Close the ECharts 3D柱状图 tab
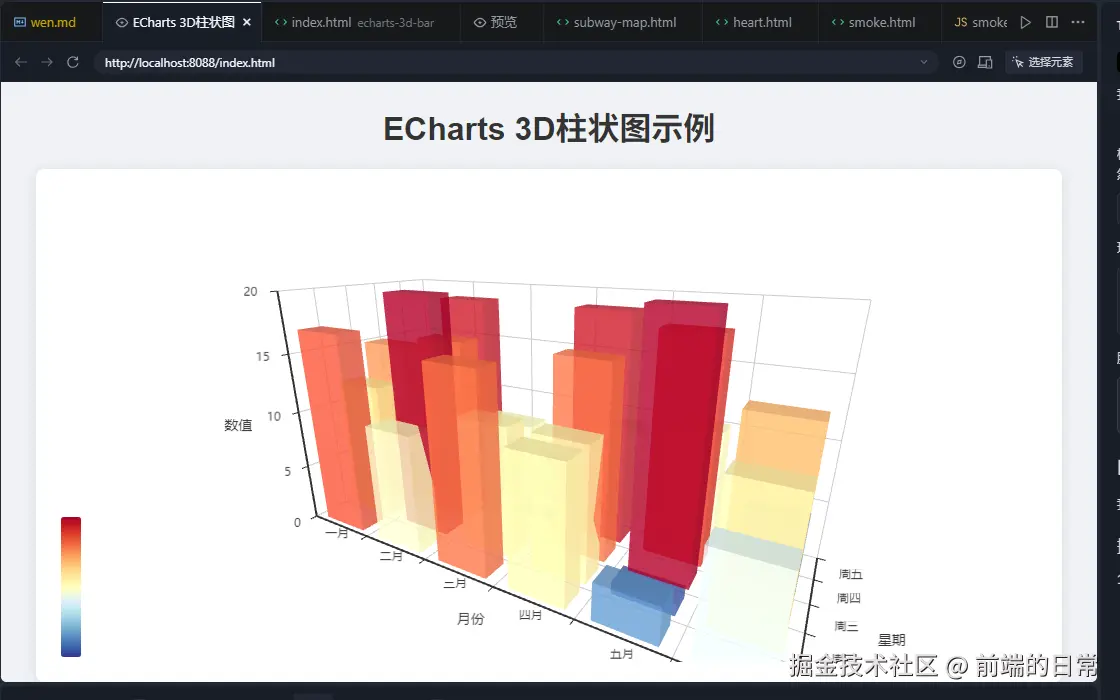 click(x=247, y=22)
